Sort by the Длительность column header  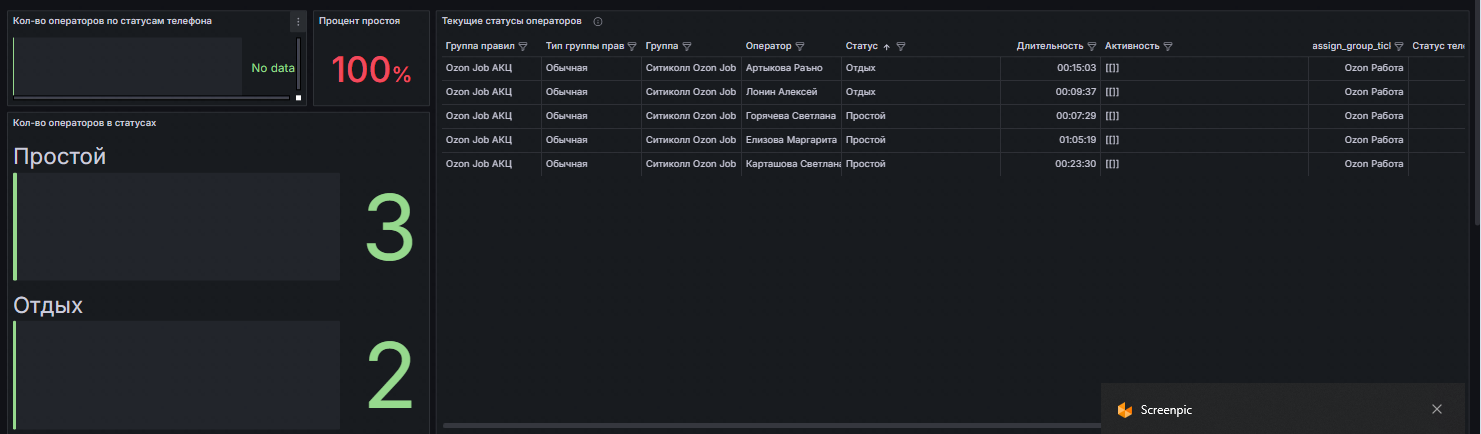1050,46
